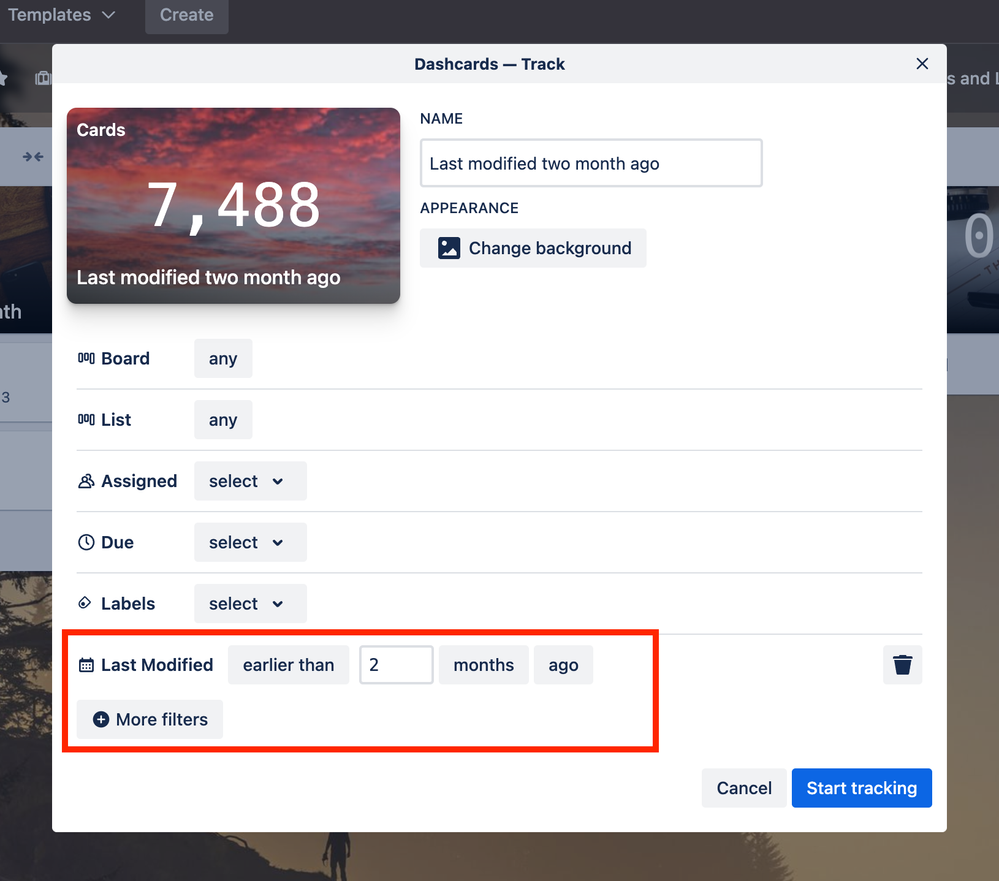Click the Cards preview tile showing 7,488
The width and height of the screenshot is (999, 881).
(233, 205)
